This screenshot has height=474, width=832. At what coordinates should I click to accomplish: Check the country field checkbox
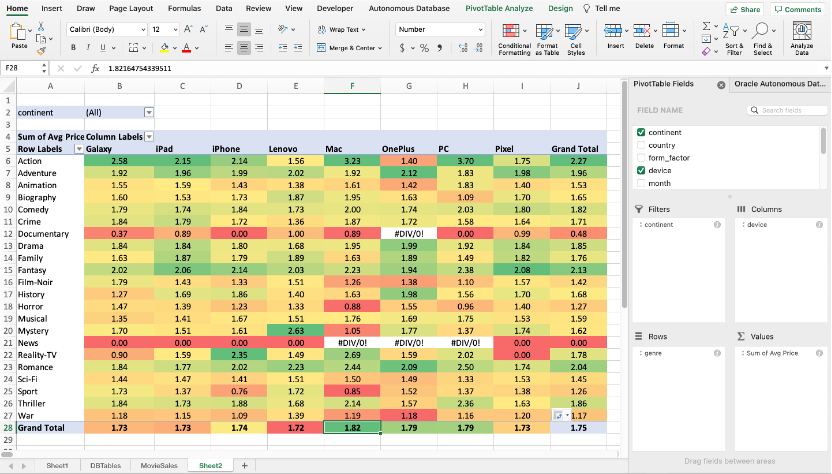pyautogui.click(x=641, y=145)
